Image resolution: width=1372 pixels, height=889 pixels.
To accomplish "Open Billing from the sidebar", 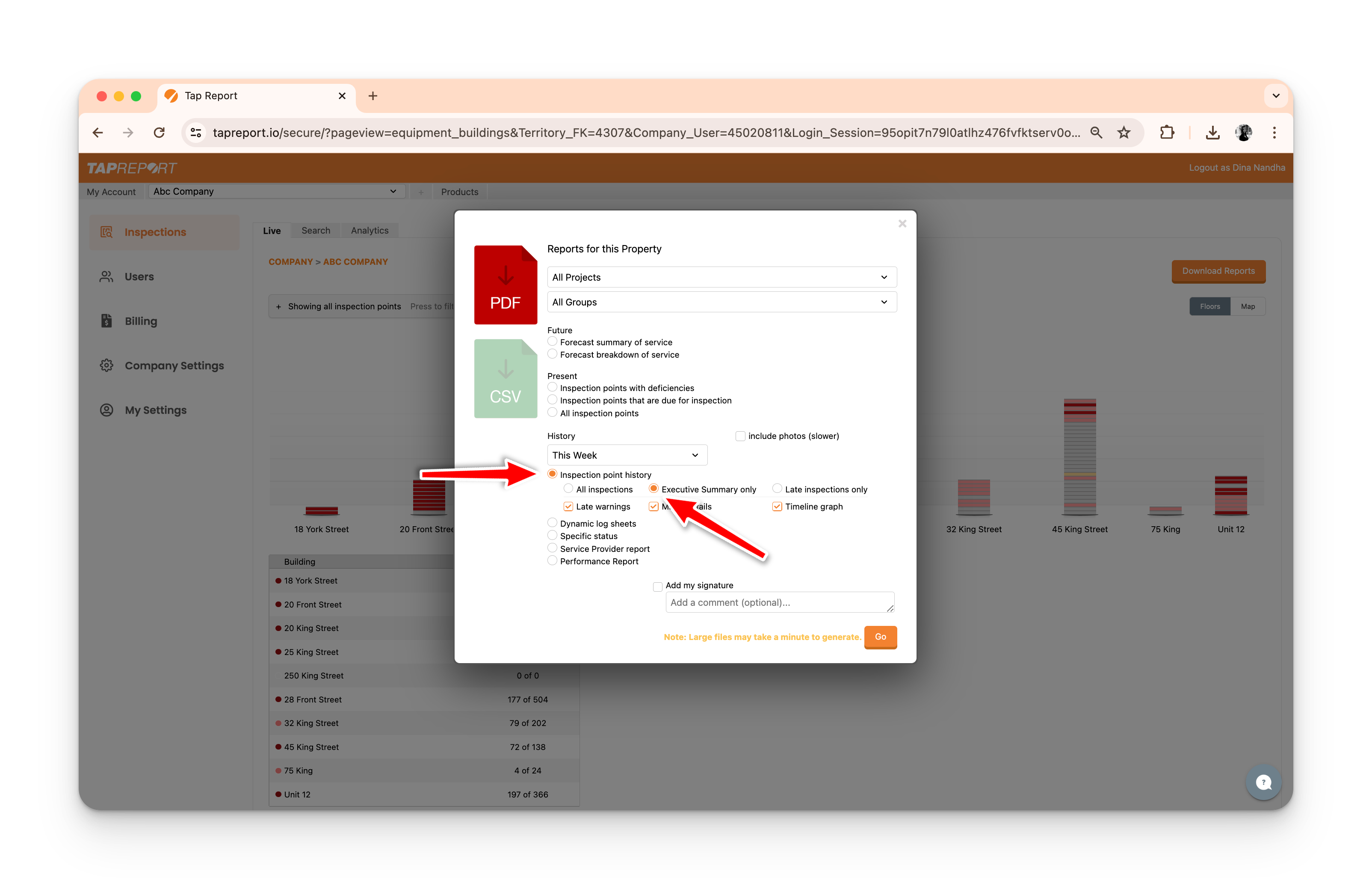I will [x=140, y=321].
